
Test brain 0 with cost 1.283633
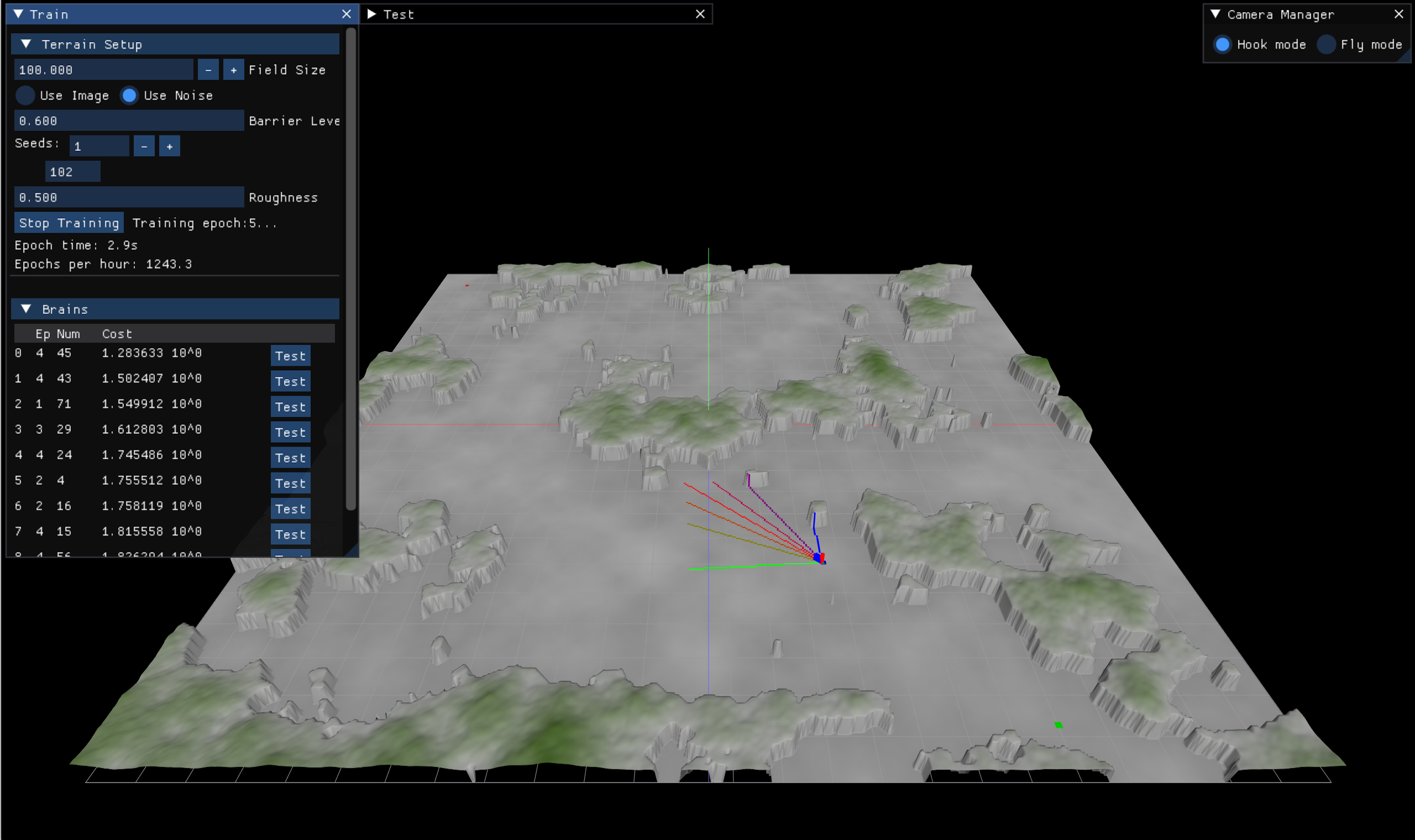click(x=290, y=356)
